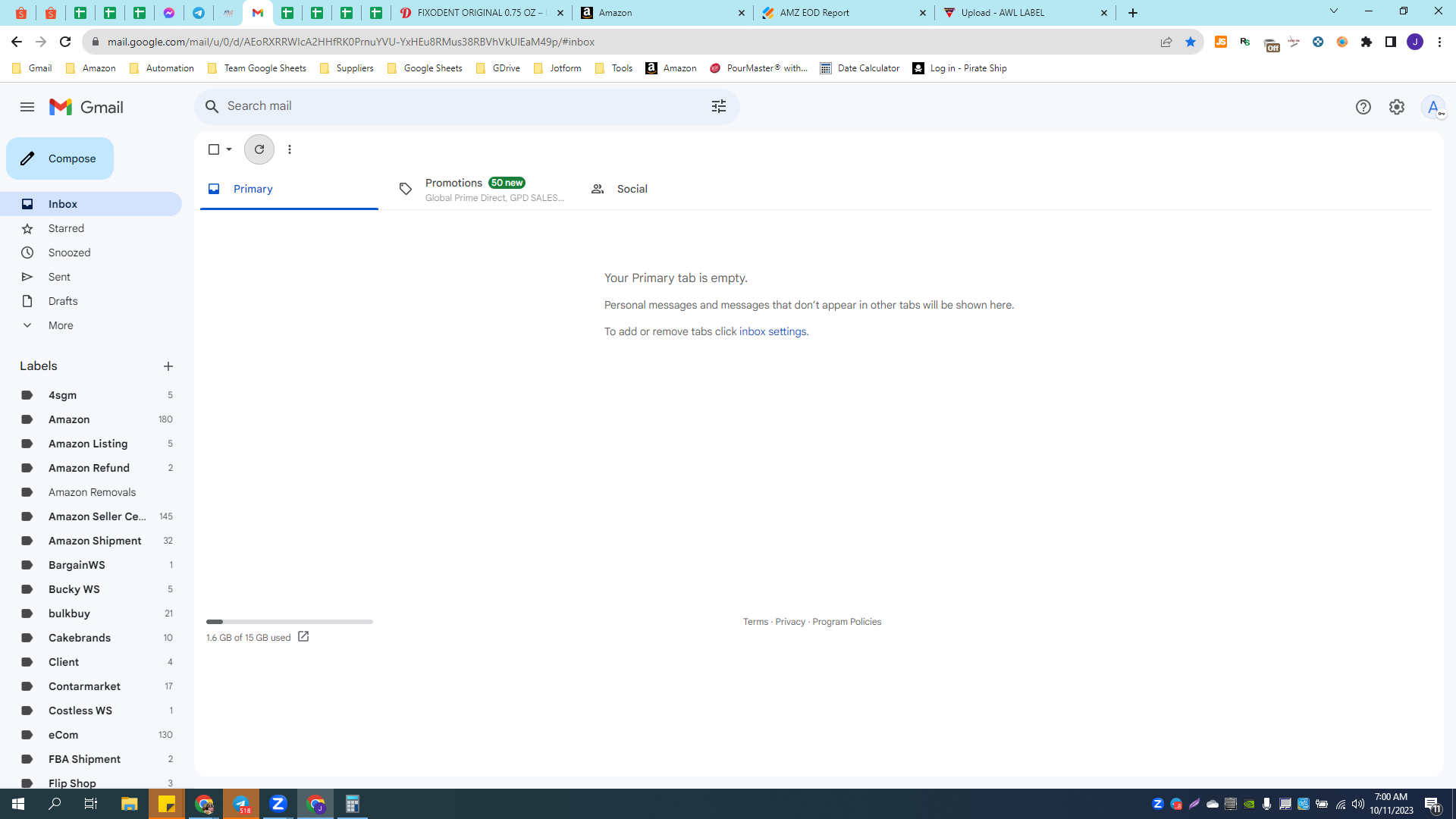Open File Explorer from the taskbar

point(129,804)
